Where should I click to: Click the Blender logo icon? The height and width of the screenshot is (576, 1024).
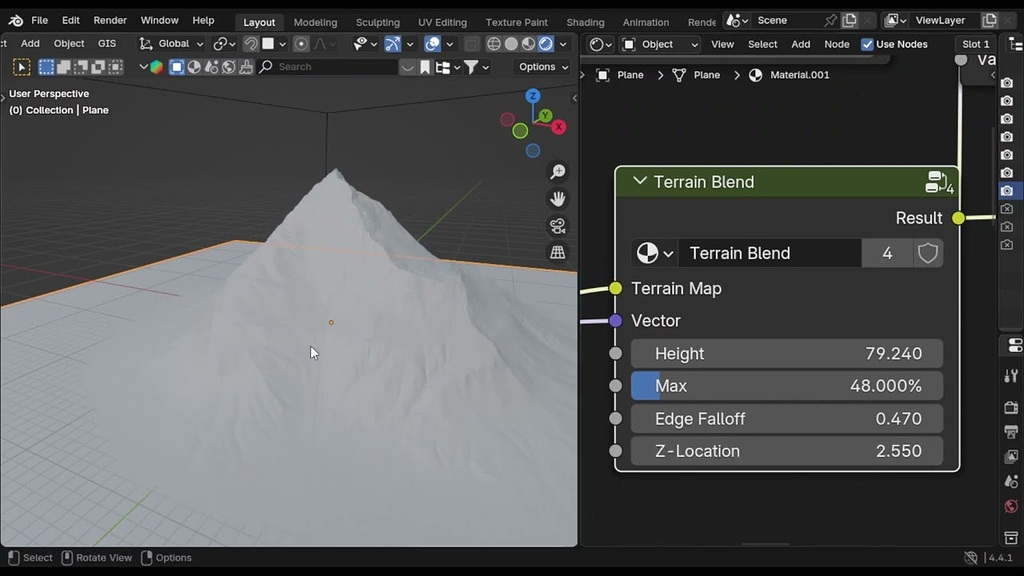15,21
